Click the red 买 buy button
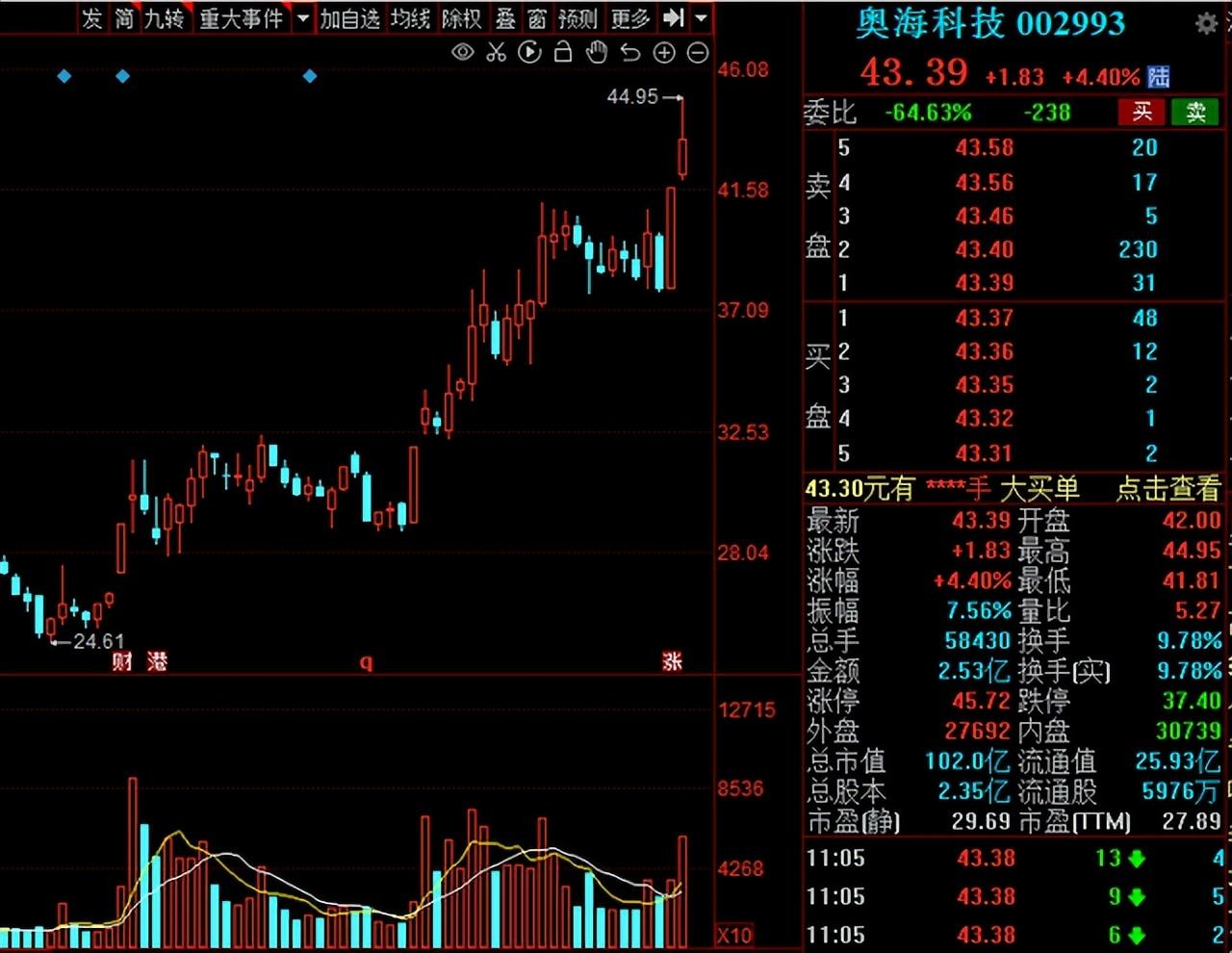1232x953 pixels. tap(1142, 113)
